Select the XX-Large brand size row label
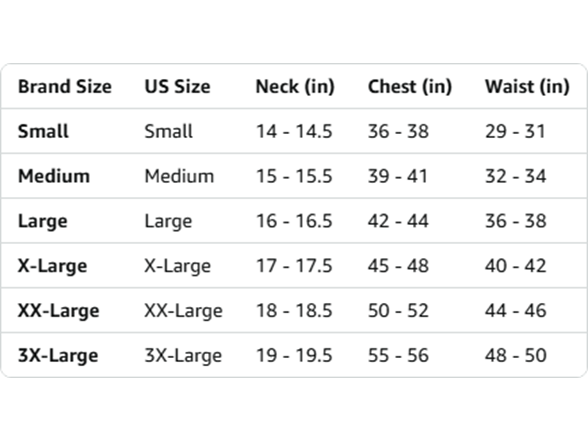The height and width of the screenshot is (441, 588). point(58,311)
